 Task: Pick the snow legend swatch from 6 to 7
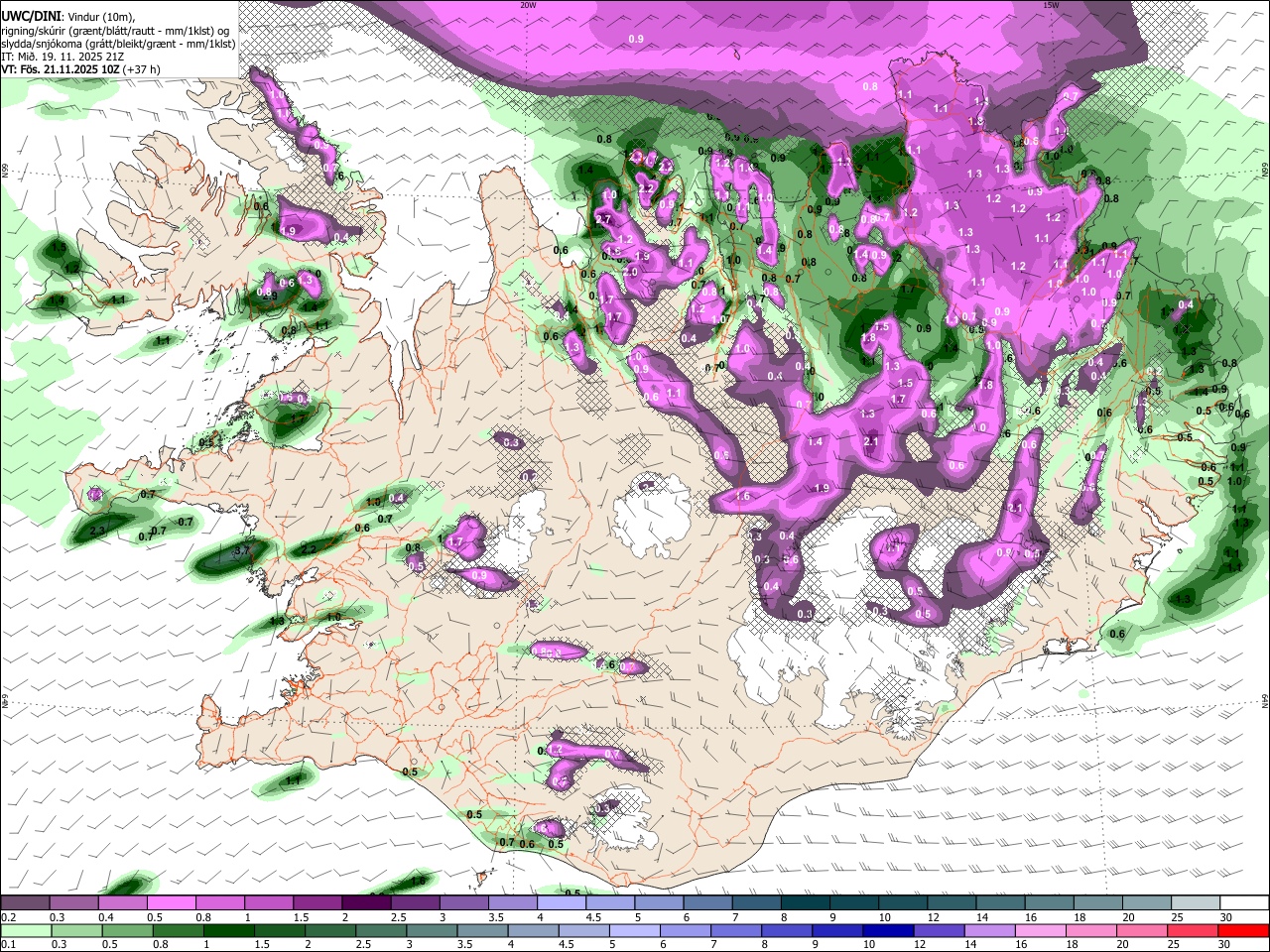706,902
